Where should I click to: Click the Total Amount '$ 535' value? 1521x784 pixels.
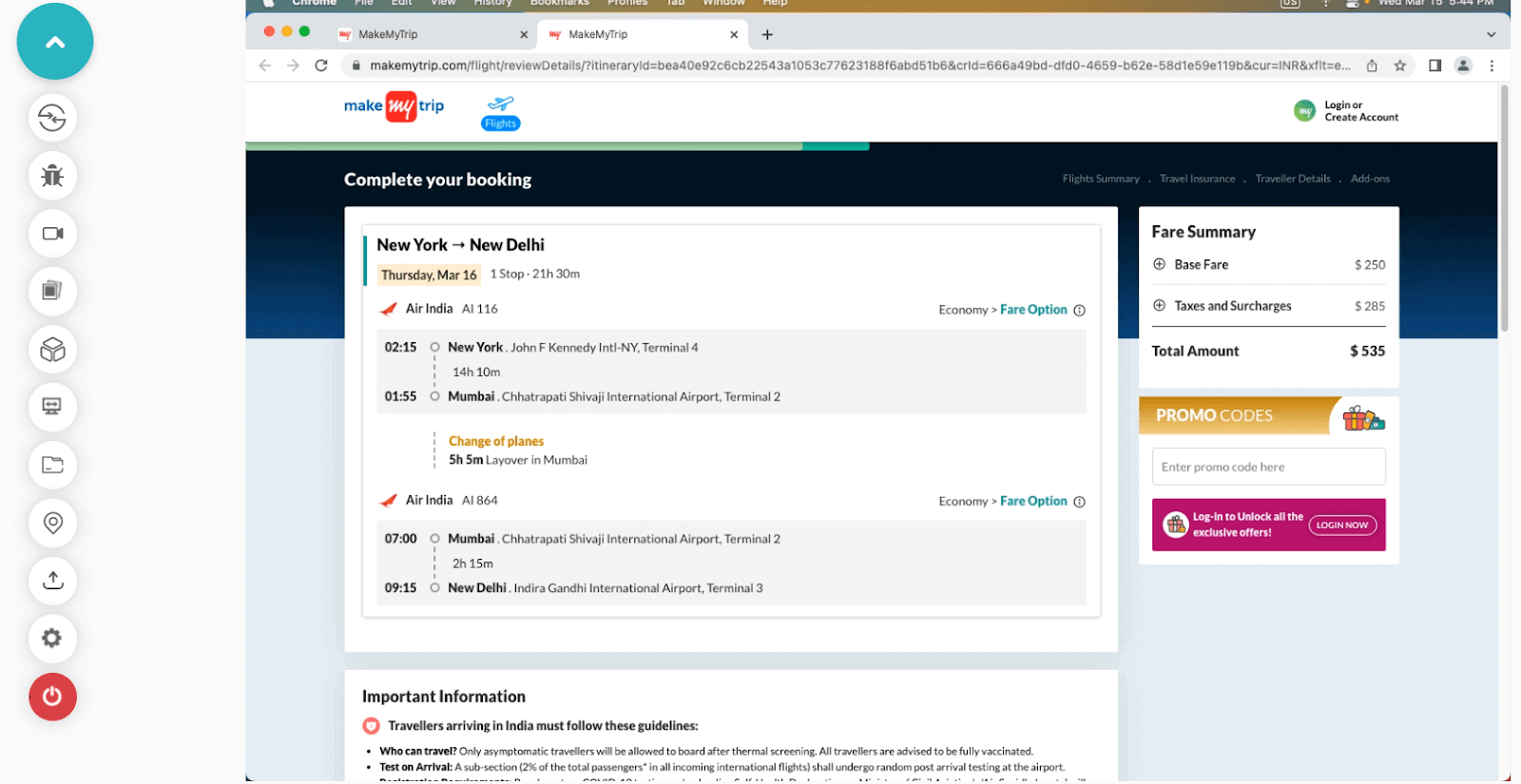point(1367,351)
